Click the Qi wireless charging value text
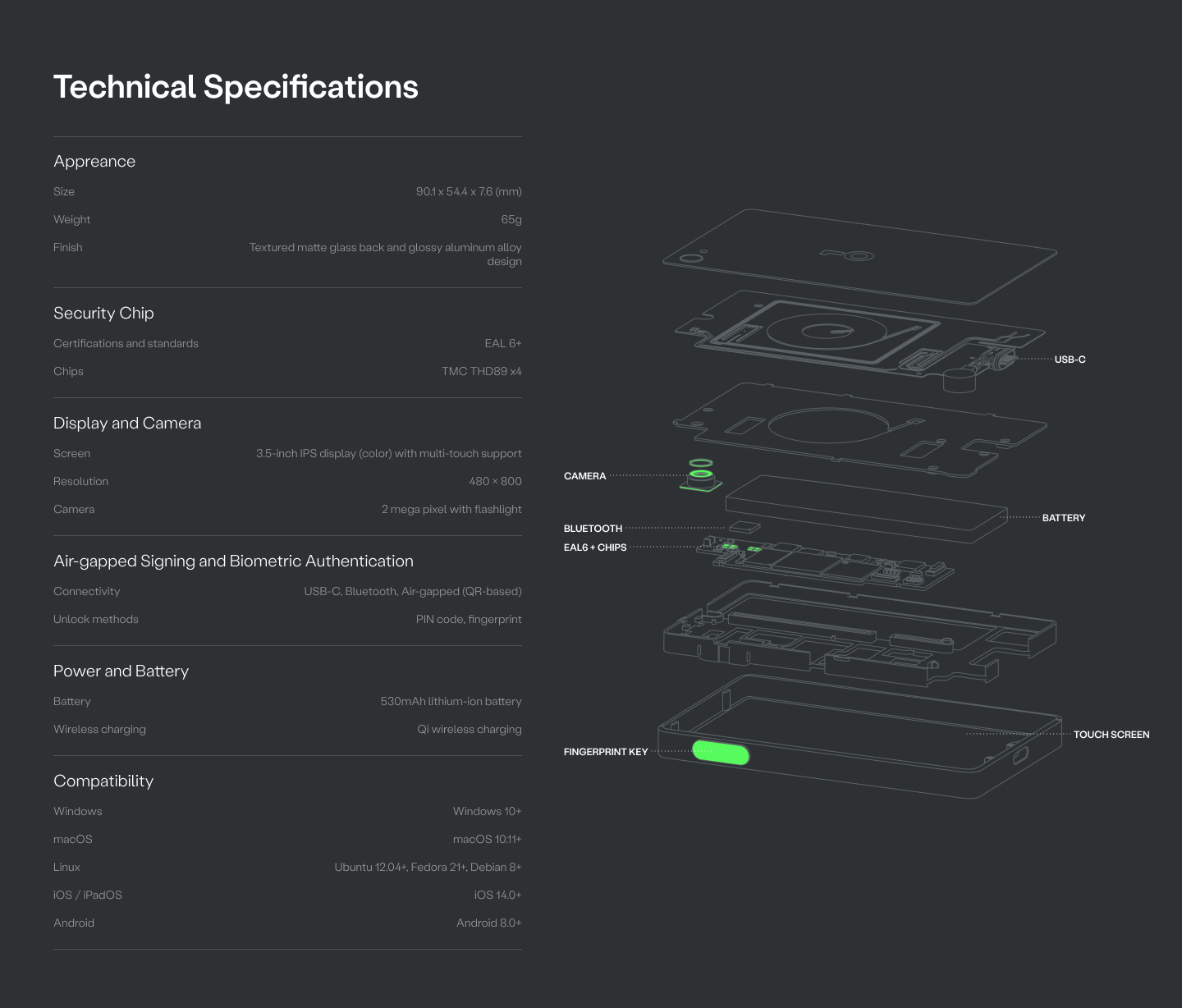The image size is (1182, 1008). [469, 729]
